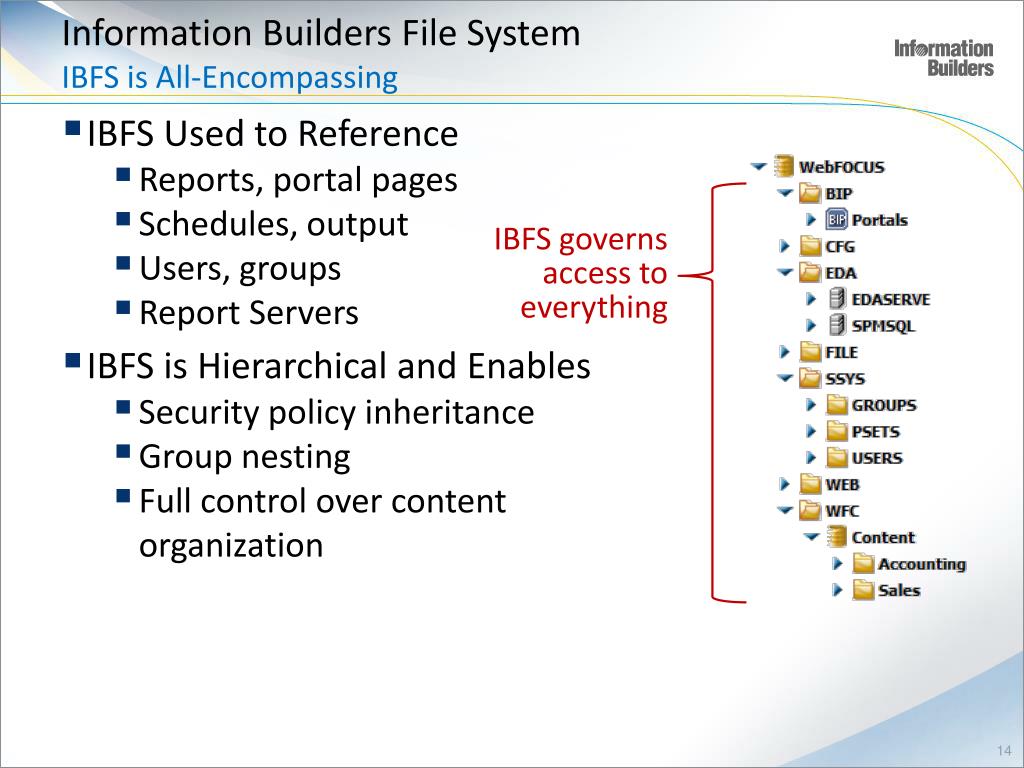The image size is (1024, 768).
Task: Click the WebFOCUS root database icon
Action: coord(784,167)
